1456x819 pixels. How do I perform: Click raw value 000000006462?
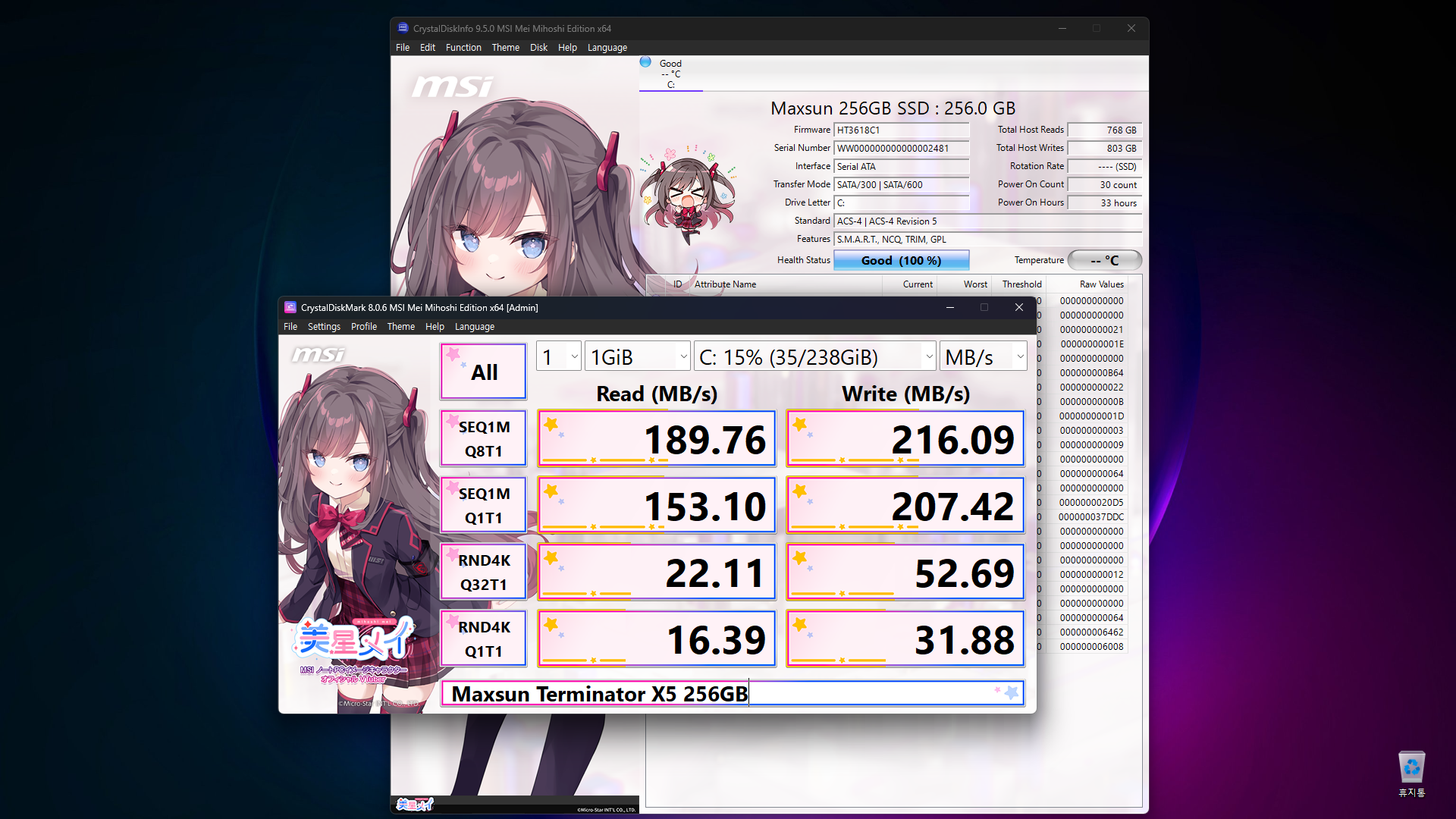coord(1092,632)
